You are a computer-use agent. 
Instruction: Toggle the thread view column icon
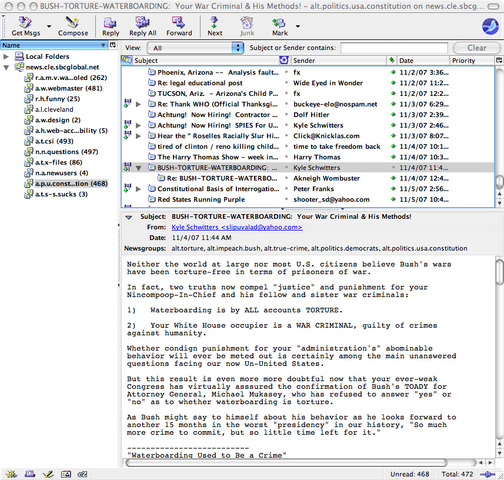click(126, 60)
